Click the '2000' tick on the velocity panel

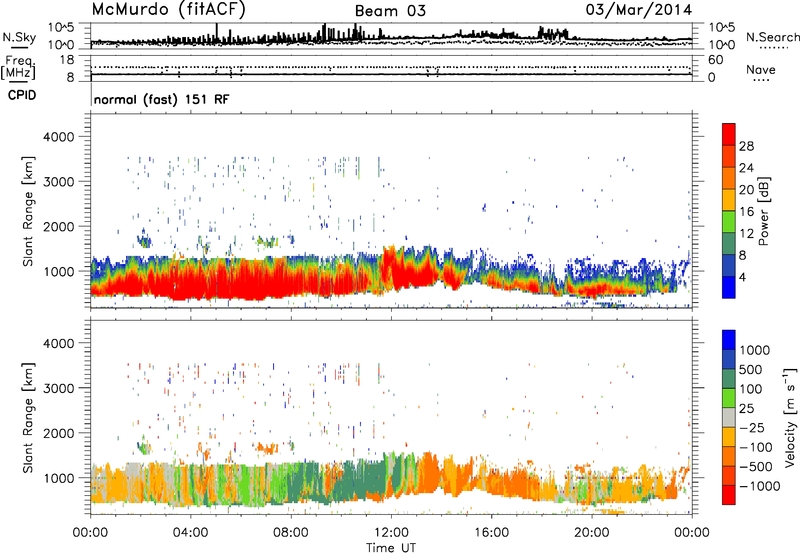coord(58,433)
